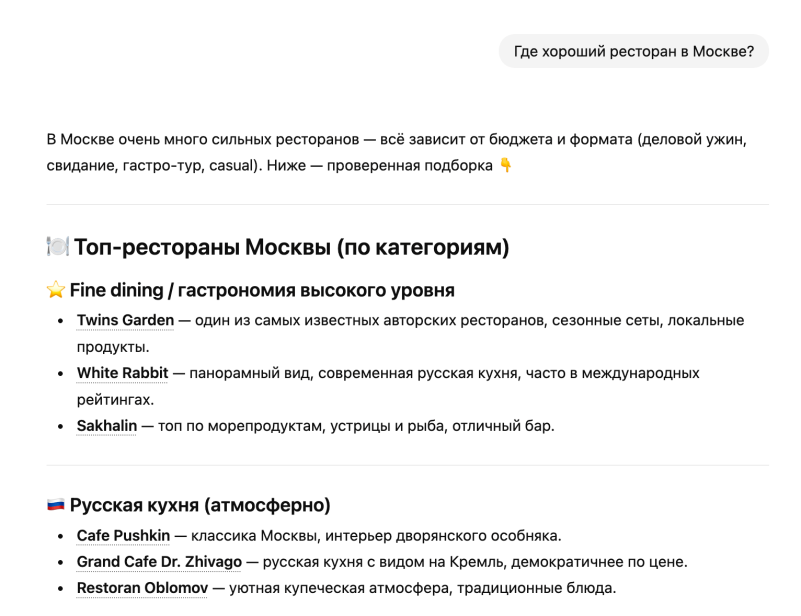Click the Русская кухня (атмосферно) heading

pyautogui.click(x=200, y=505)
